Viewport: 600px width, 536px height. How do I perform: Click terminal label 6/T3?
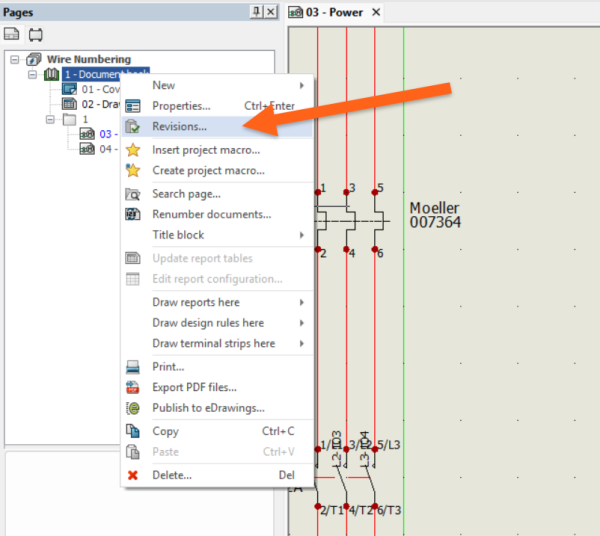(x=389, y=510)
